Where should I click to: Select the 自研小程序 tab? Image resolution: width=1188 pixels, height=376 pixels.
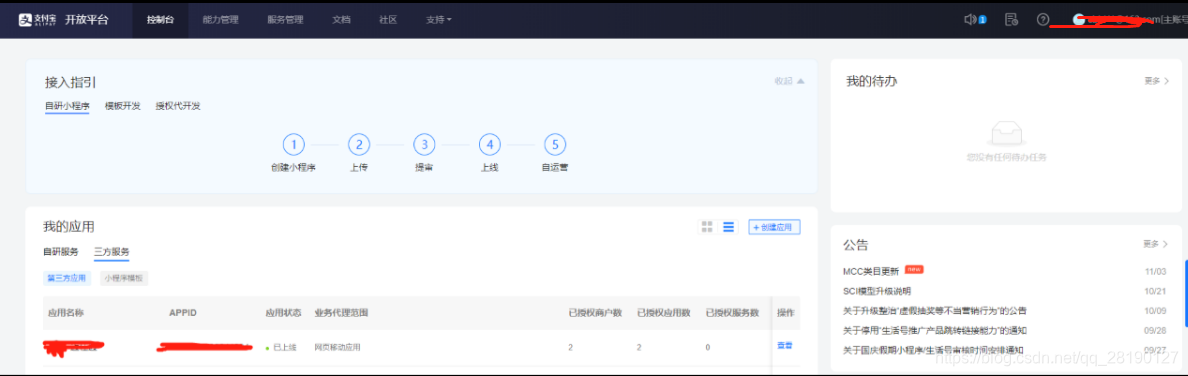67,106
